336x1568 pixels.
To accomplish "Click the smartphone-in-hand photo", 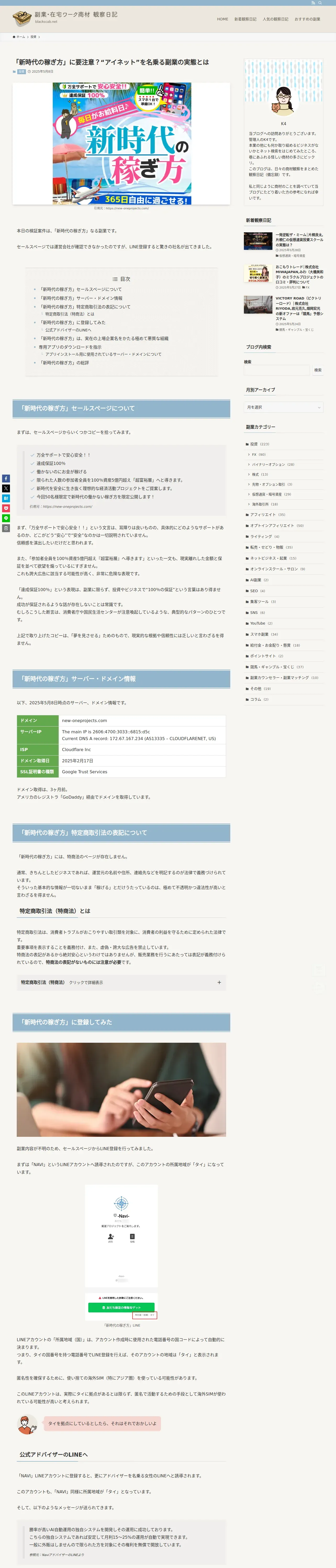I will pyautogui.click(x=121, y=1089).
